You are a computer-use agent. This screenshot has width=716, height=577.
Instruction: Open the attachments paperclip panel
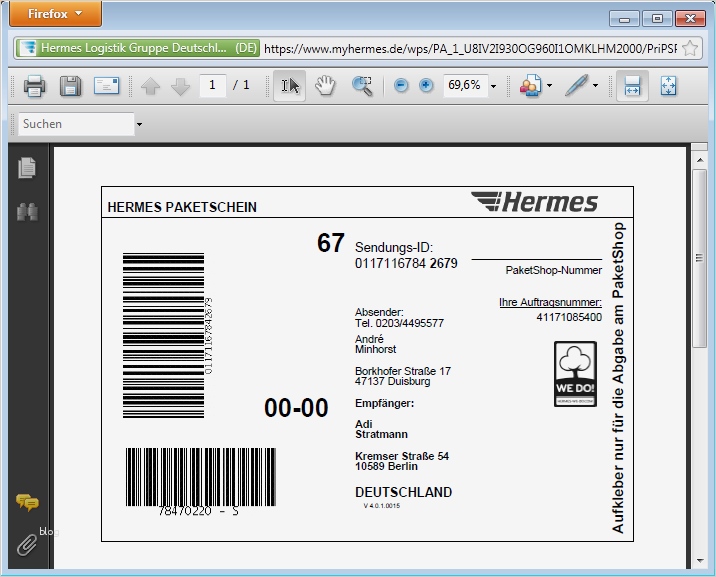(x=27, y=544)
